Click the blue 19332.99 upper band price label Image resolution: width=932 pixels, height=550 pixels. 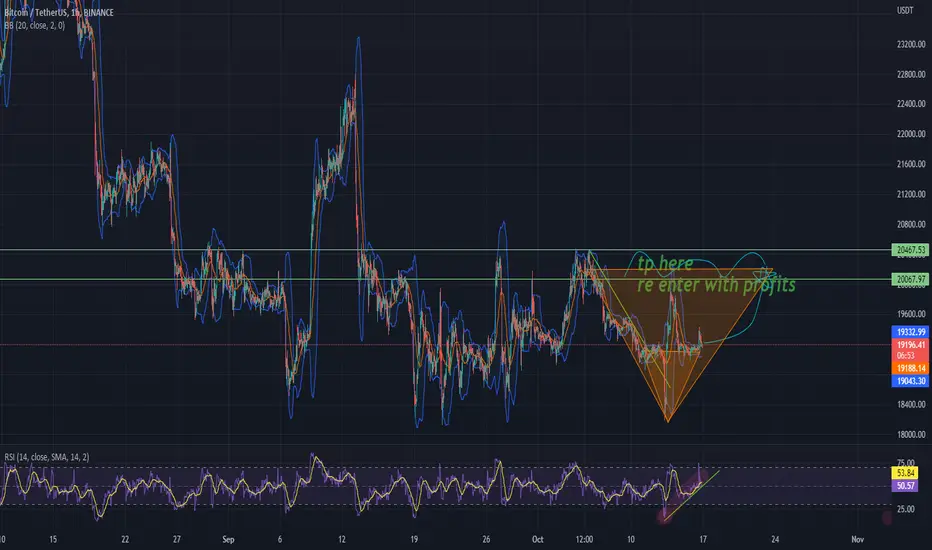[910, 332]
